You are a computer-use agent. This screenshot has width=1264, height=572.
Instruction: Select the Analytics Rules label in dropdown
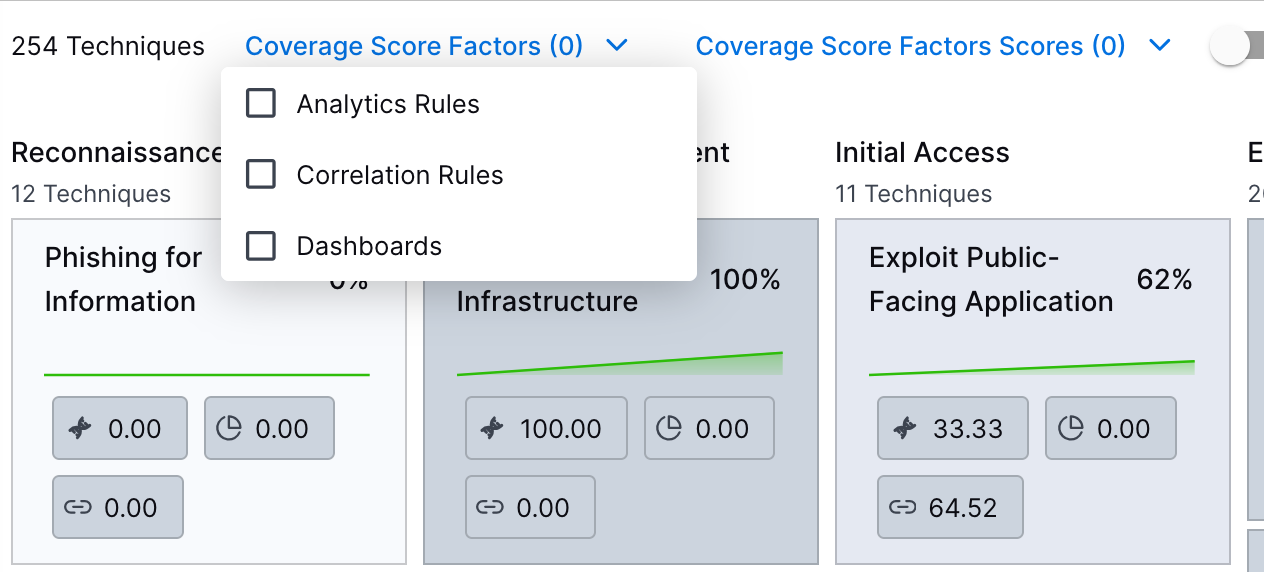click(x=388, y=104)
